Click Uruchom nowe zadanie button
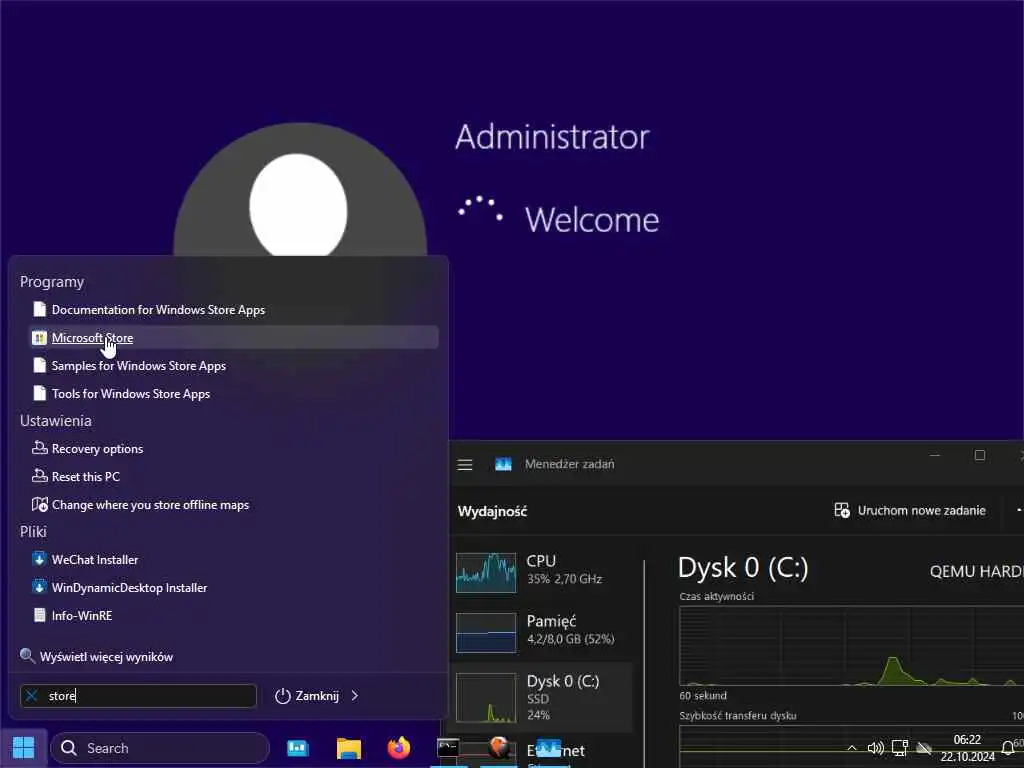The width and height of the screenshot is (1024, 768). coord(910,510)
